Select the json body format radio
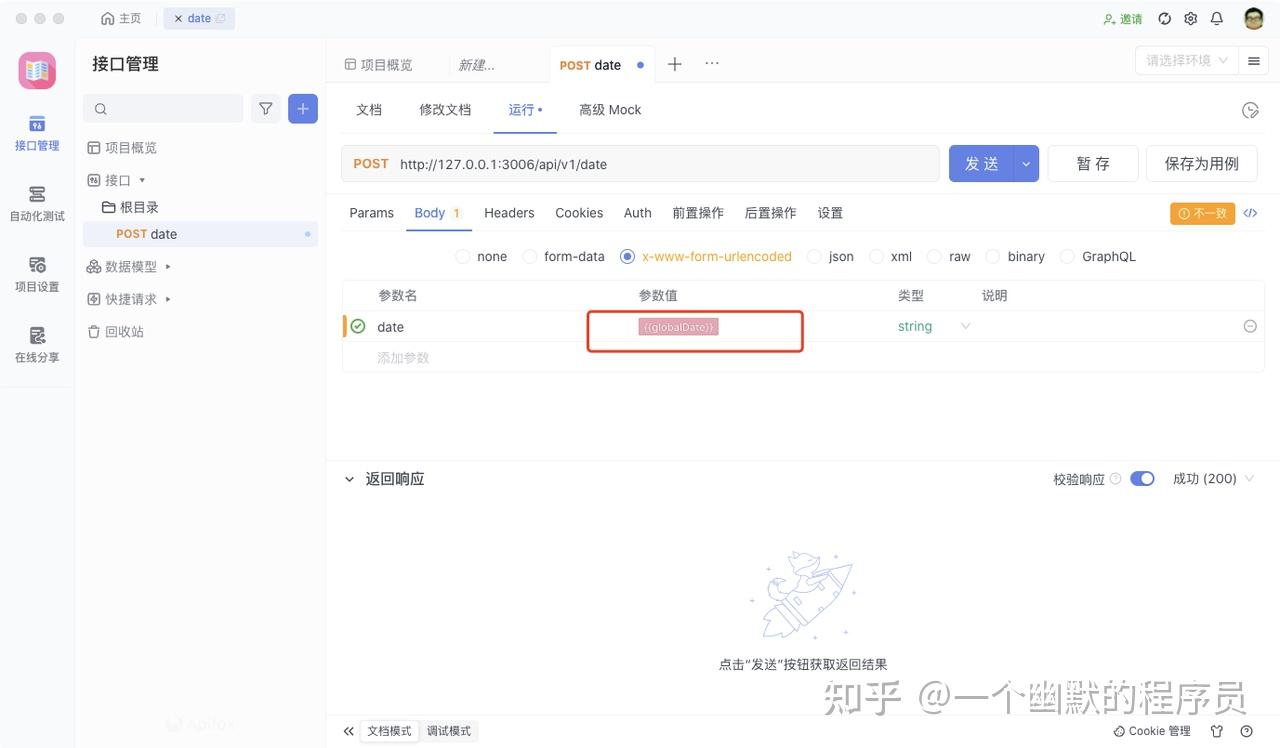 click(814, 256)
